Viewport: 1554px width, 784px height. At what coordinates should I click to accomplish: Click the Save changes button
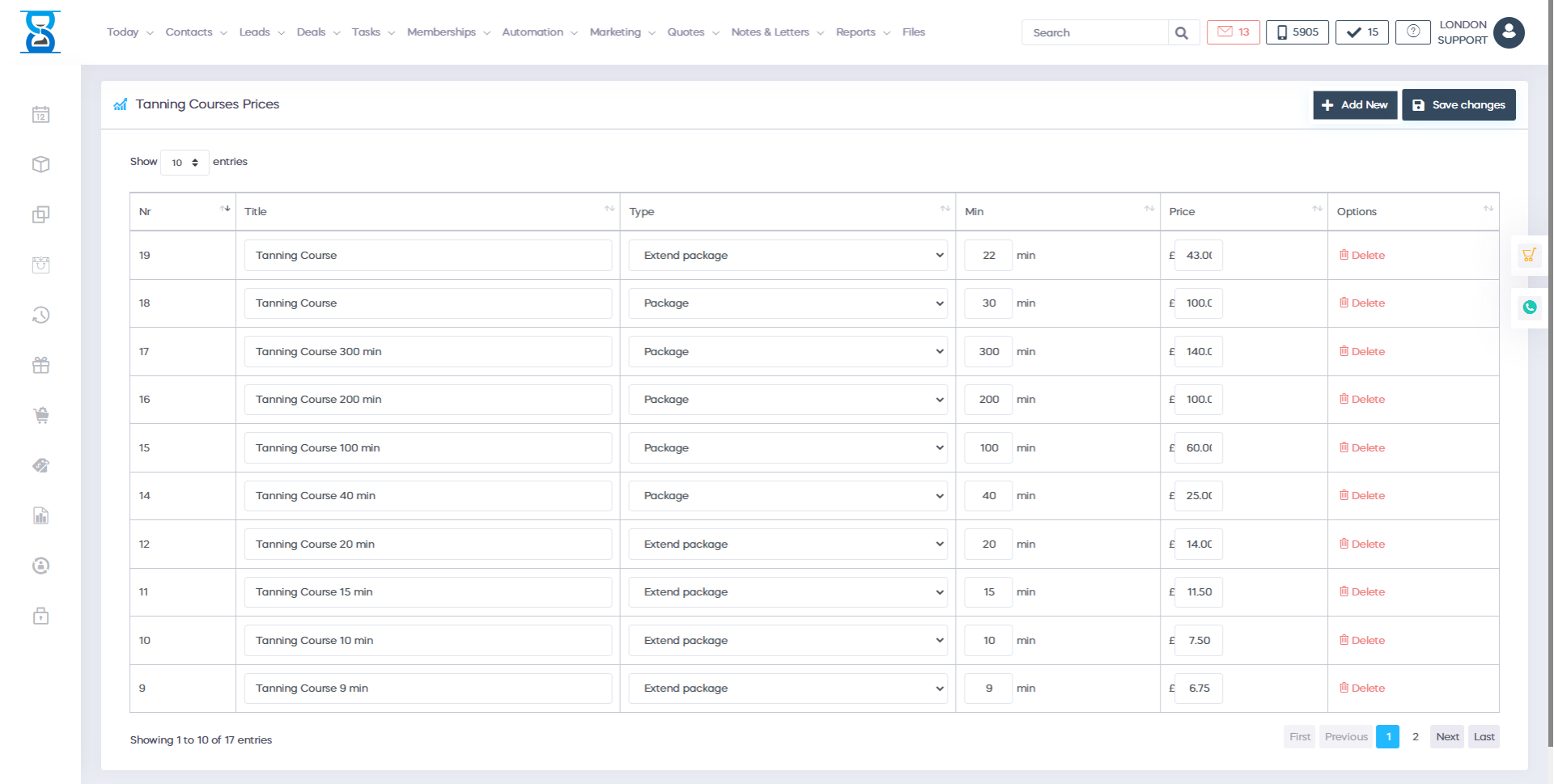coord(1458,105)
